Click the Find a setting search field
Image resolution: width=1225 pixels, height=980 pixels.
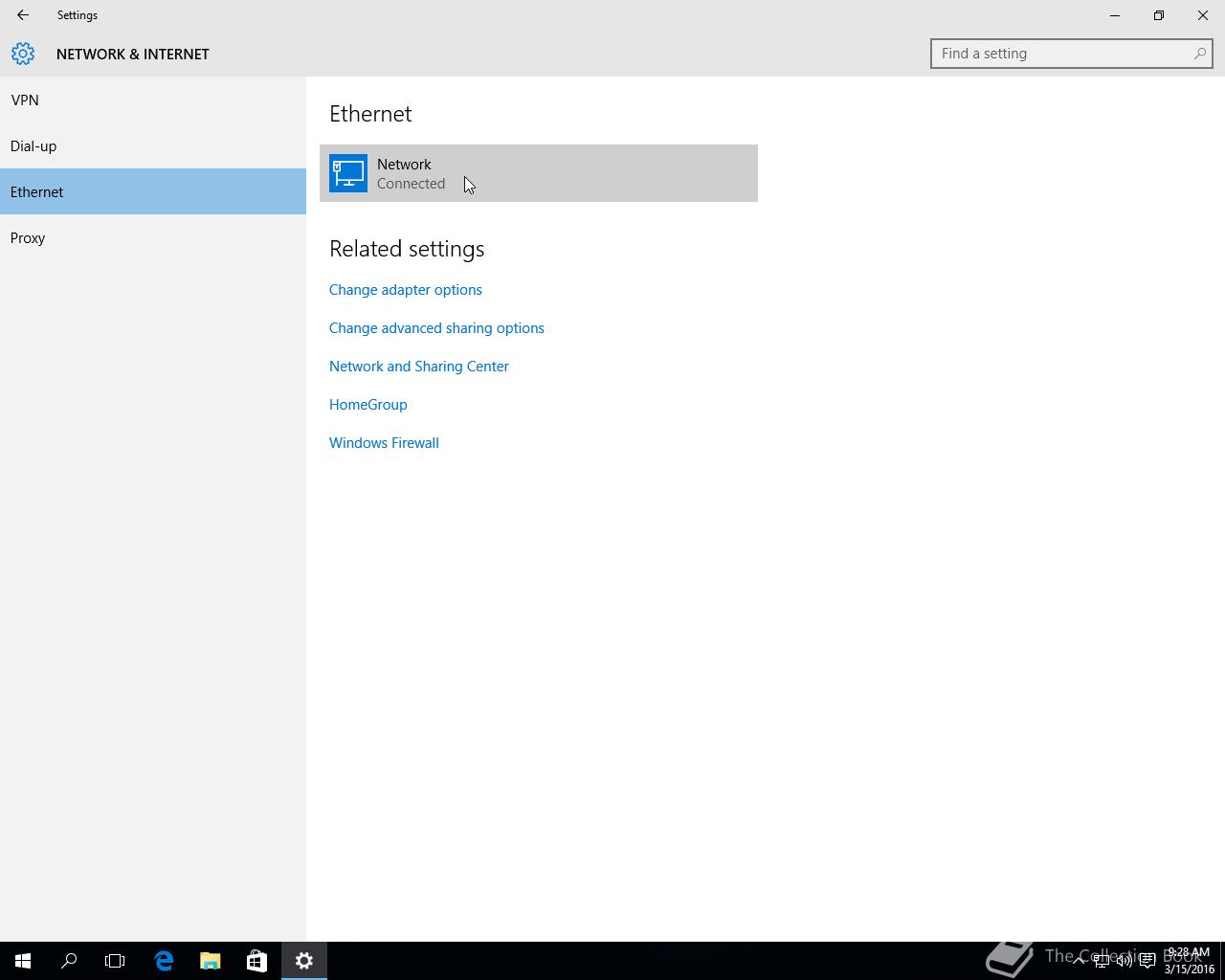point(1062,54)
